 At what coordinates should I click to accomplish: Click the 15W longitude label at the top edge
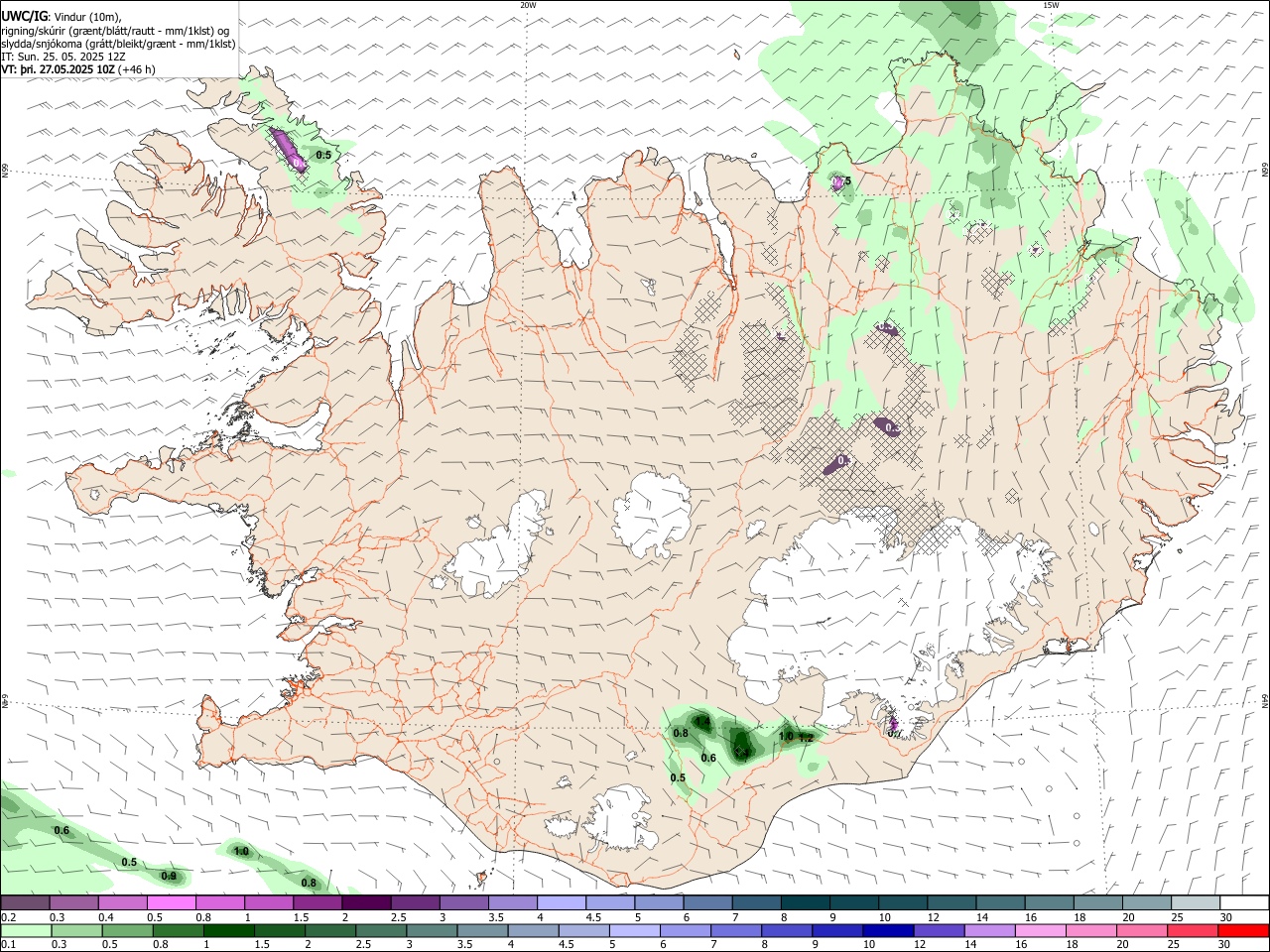pyautogui.click(x=1050, y=5)
